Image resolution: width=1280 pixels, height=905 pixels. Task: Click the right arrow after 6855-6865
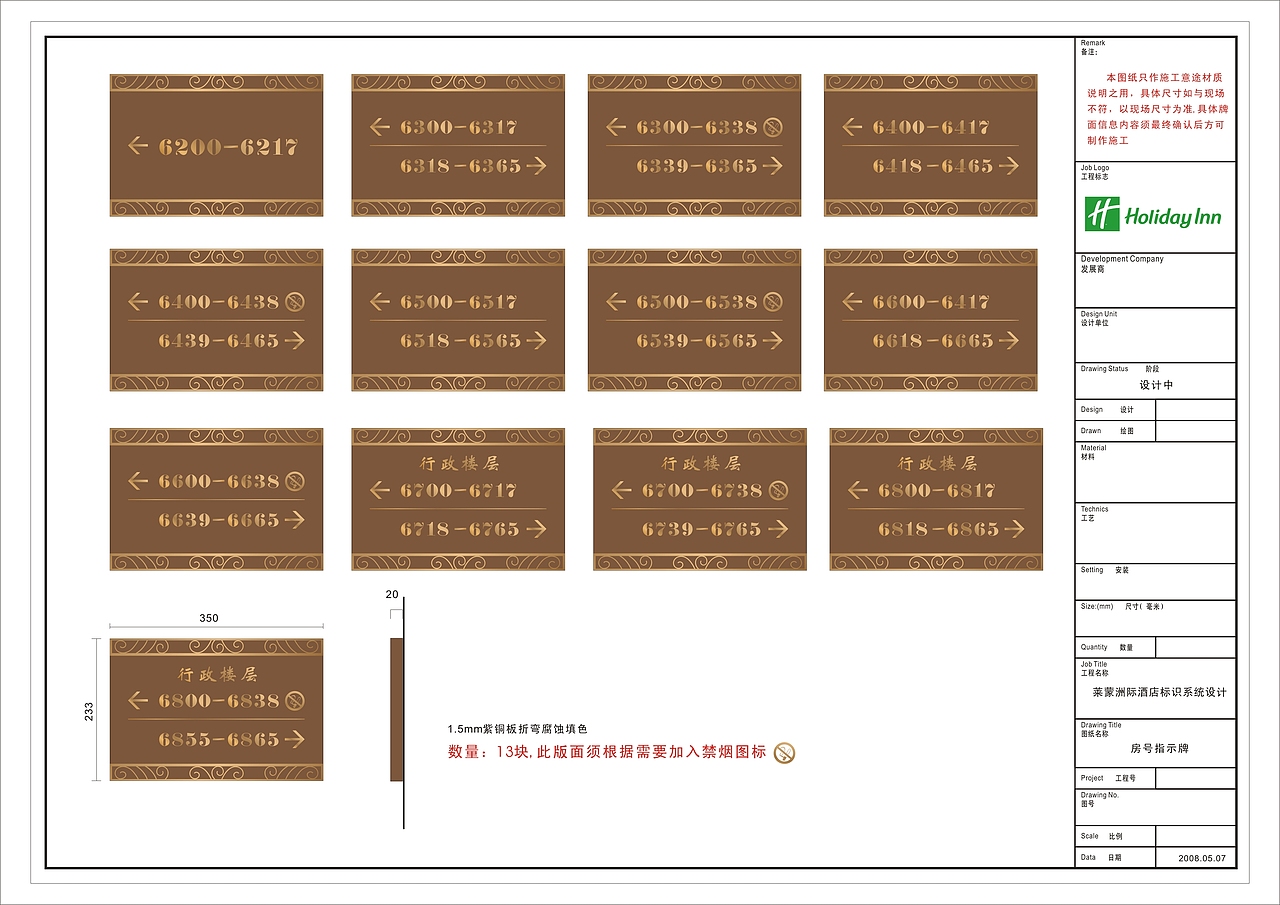295,740
